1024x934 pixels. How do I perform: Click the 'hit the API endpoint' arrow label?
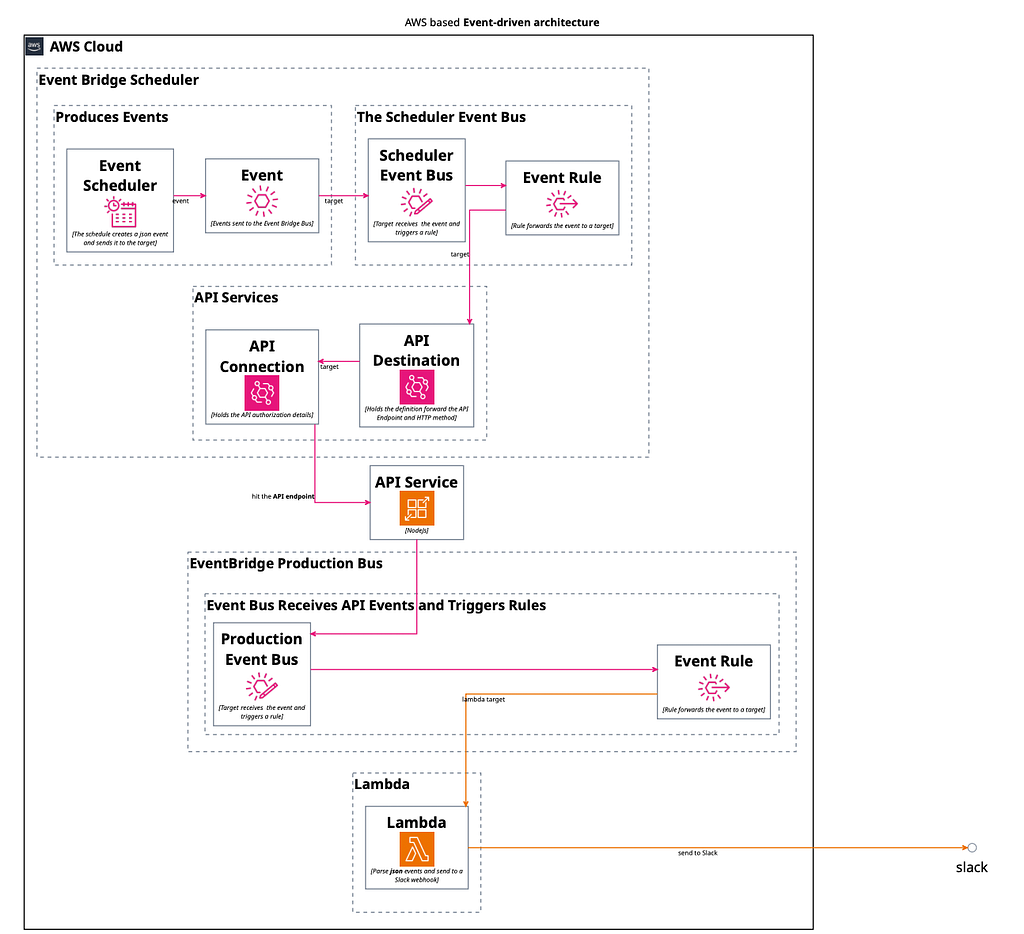coord(283,496)
